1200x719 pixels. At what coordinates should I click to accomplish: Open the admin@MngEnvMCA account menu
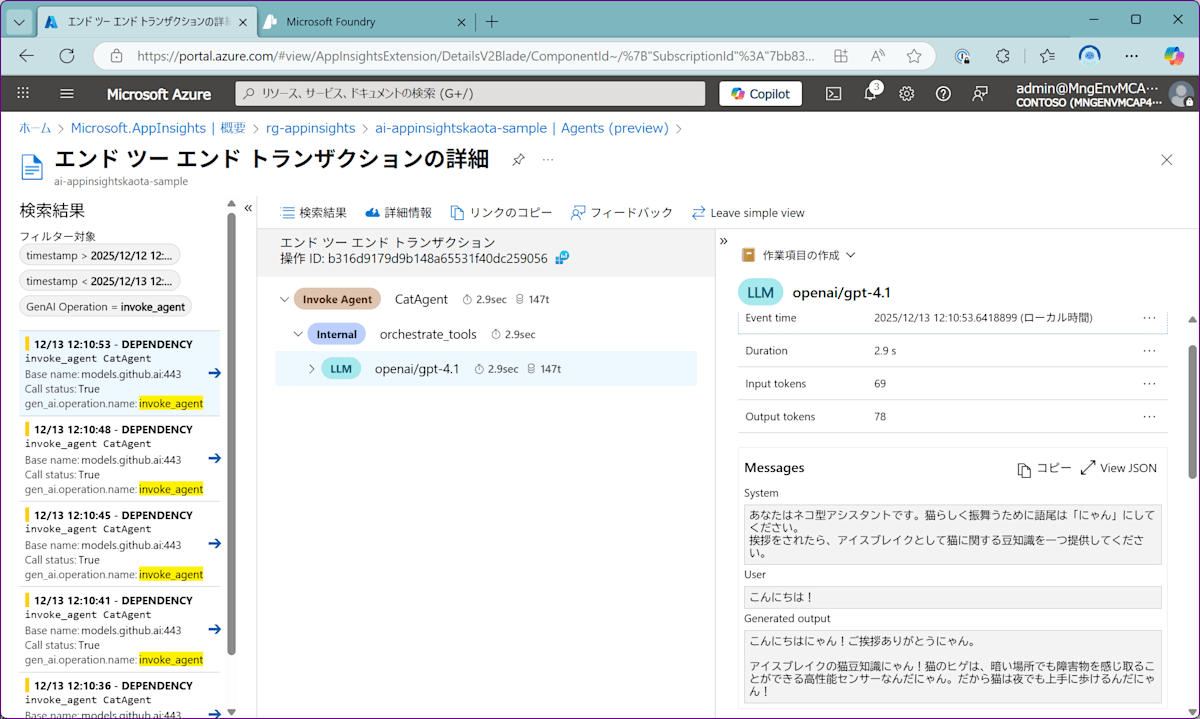[x=1104, y=94]
